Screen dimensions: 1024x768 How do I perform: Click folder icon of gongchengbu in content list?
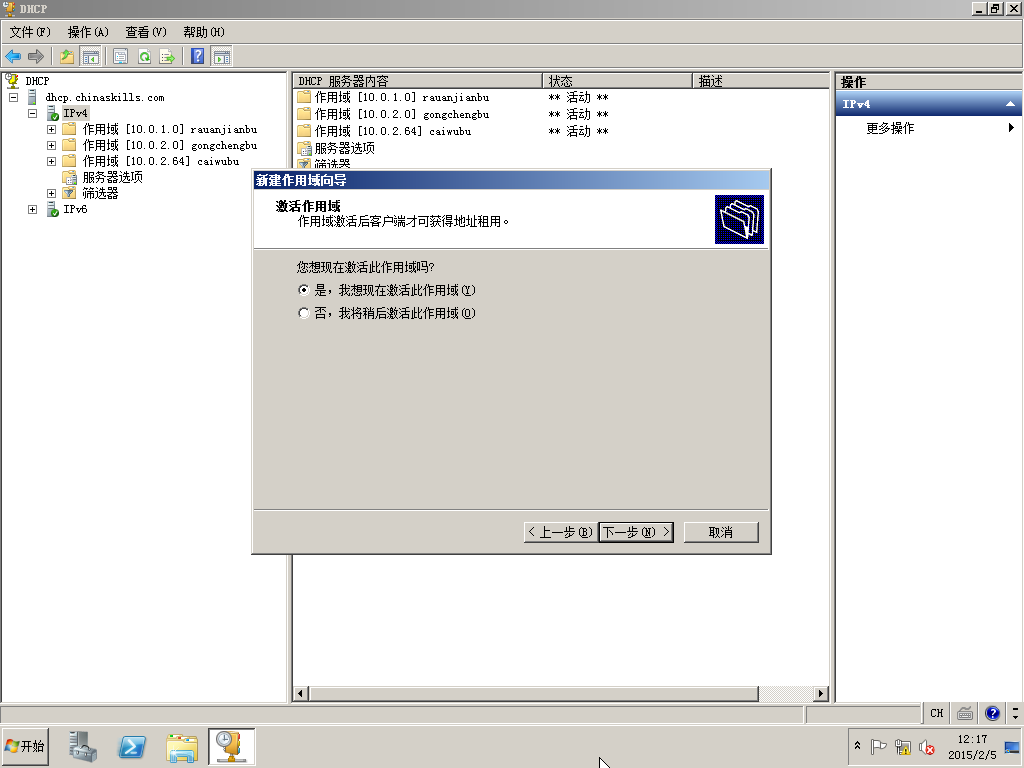pyautogui.click(x=304, y=114)
